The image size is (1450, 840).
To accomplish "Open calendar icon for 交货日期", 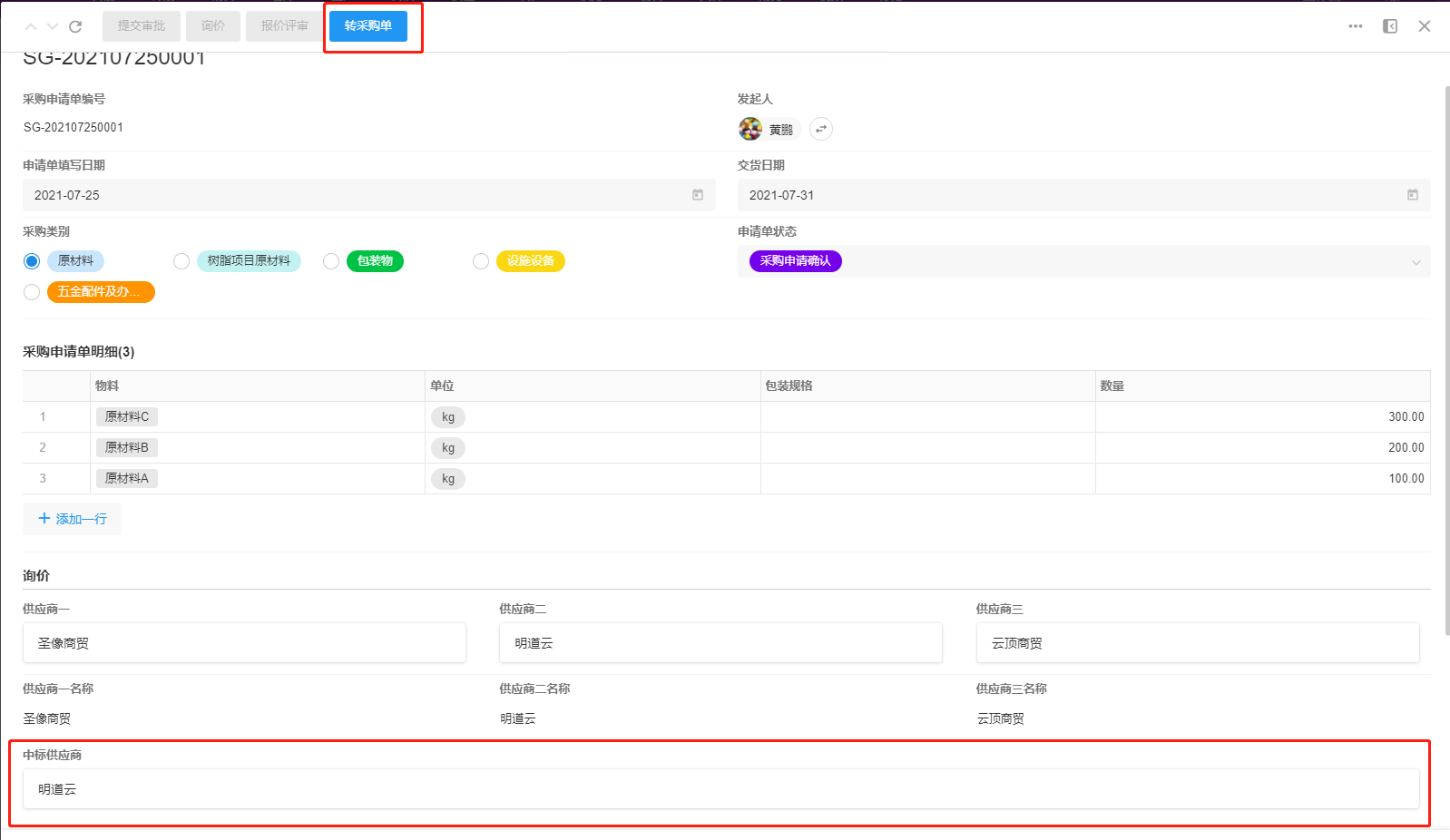I will [x=1412, y=195].
